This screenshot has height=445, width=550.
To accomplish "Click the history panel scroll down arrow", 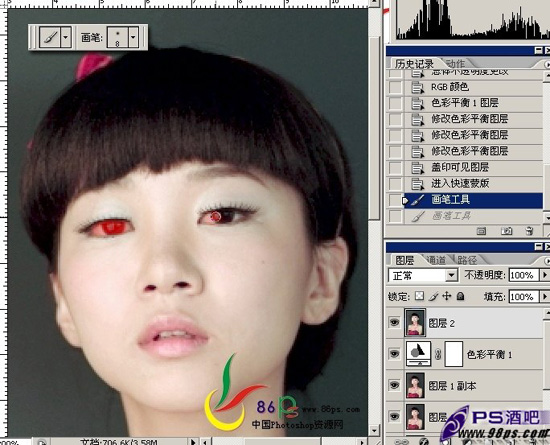I will [547, 217].
